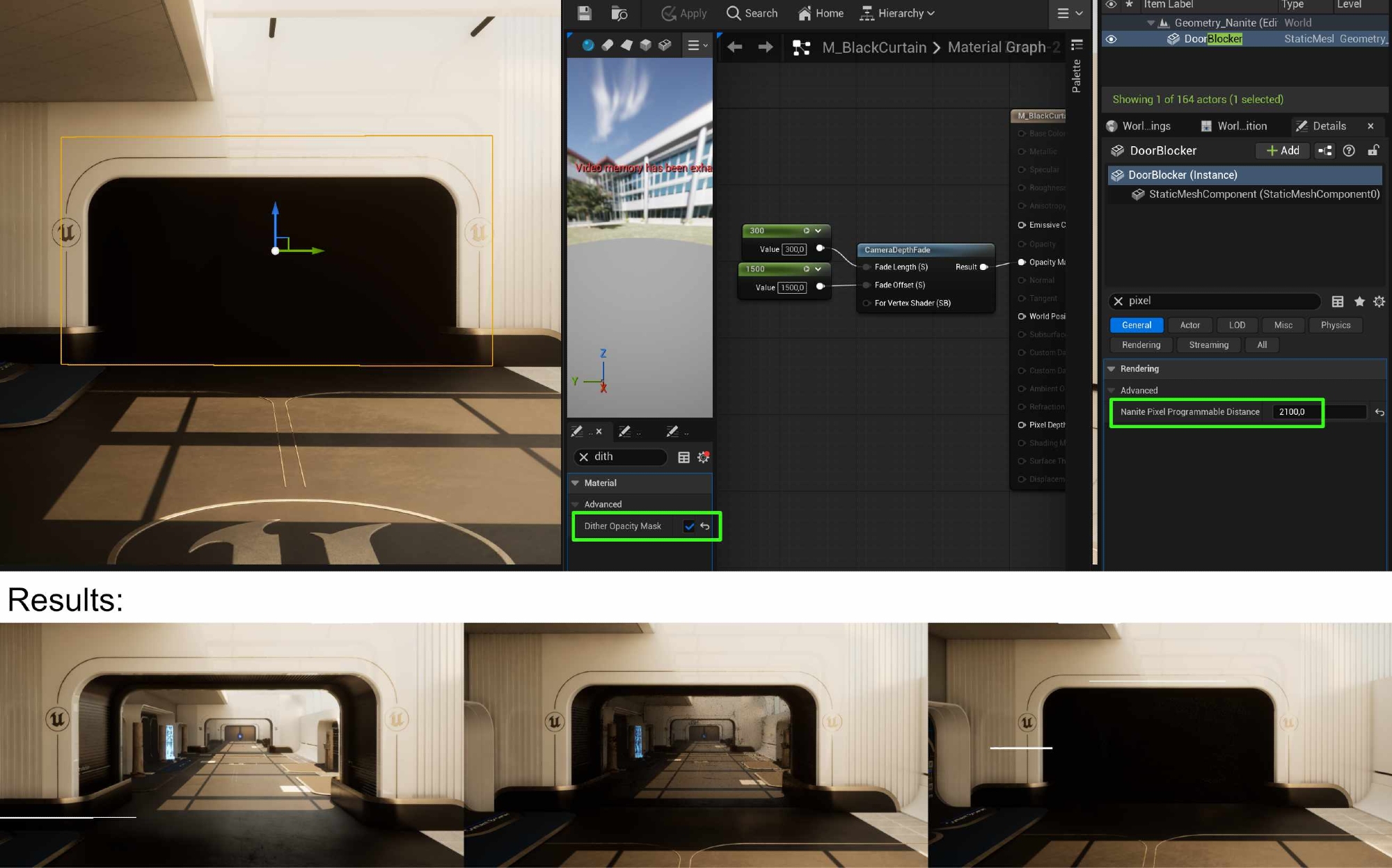This screenshot has height=868, width=1392.
Task: Expand dropdown on the 300 constant node
Action: pos(818,231)
